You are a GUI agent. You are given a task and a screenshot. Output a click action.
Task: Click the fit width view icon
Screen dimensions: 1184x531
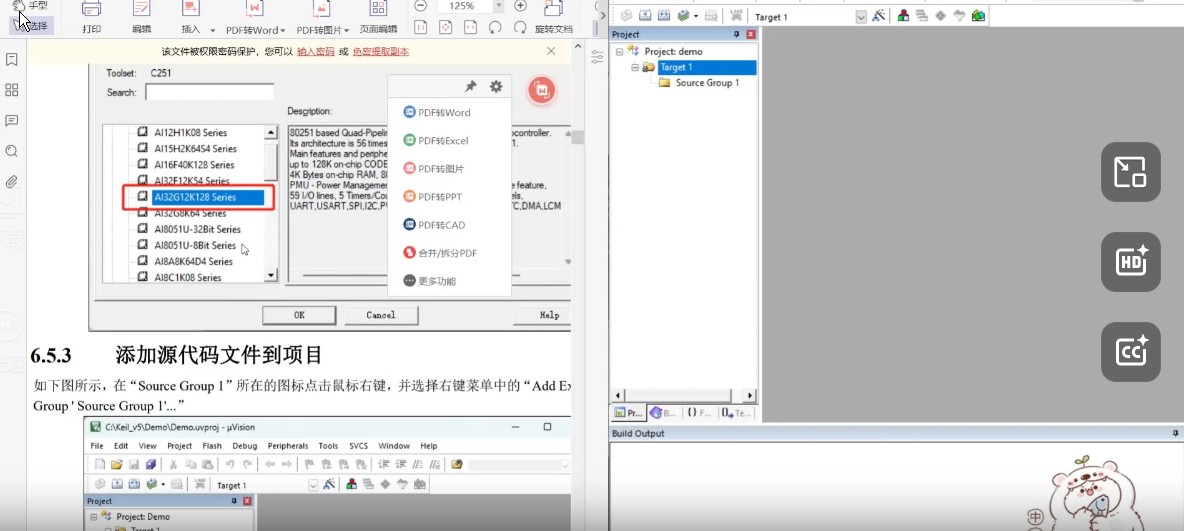(x=470, y=28)
